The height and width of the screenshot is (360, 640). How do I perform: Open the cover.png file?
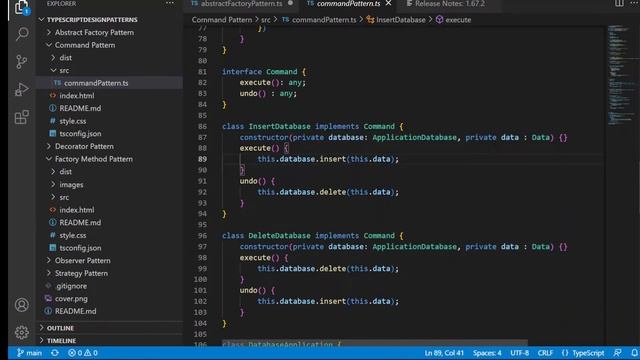tap(71, 298)
